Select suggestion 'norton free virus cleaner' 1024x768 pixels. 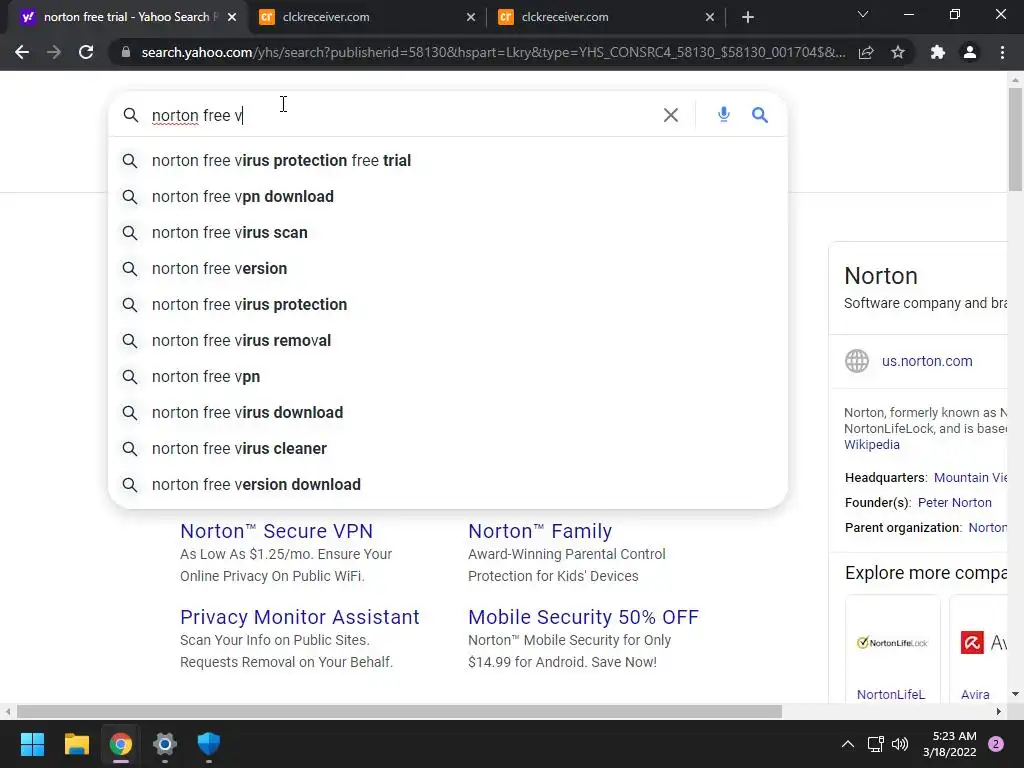coord(448,449)
